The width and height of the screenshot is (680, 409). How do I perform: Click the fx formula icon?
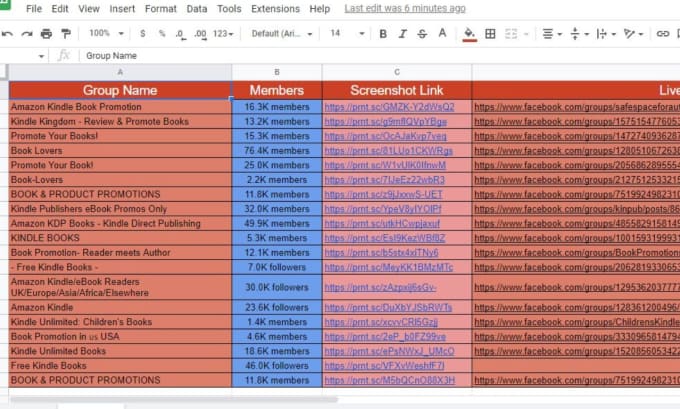64,55
